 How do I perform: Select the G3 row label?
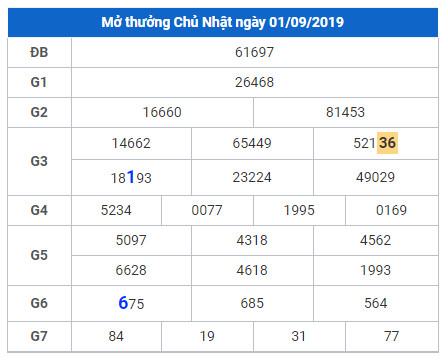click(39, 161)
